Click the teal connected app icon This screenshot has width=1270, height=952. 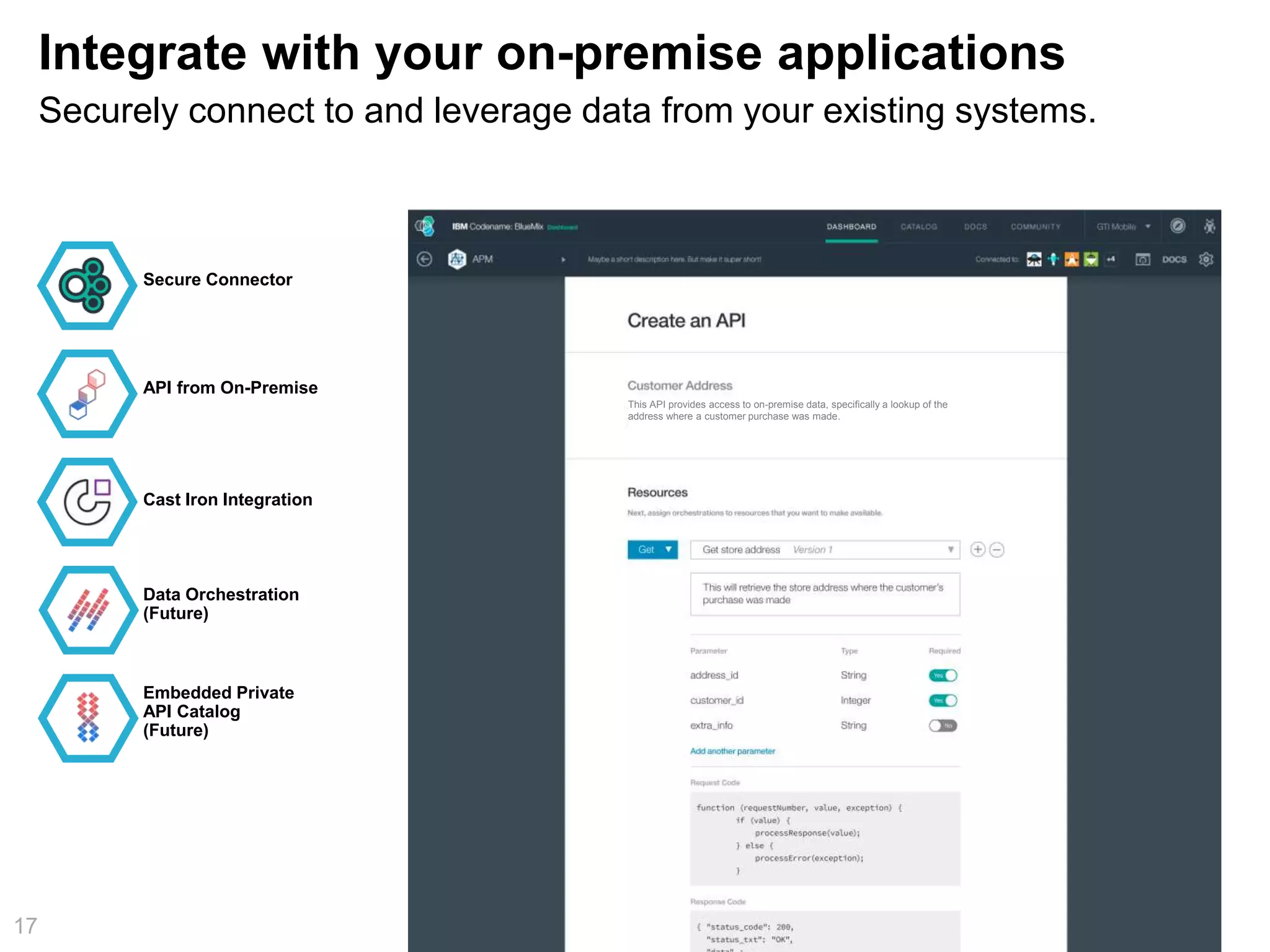point(1053,259)
